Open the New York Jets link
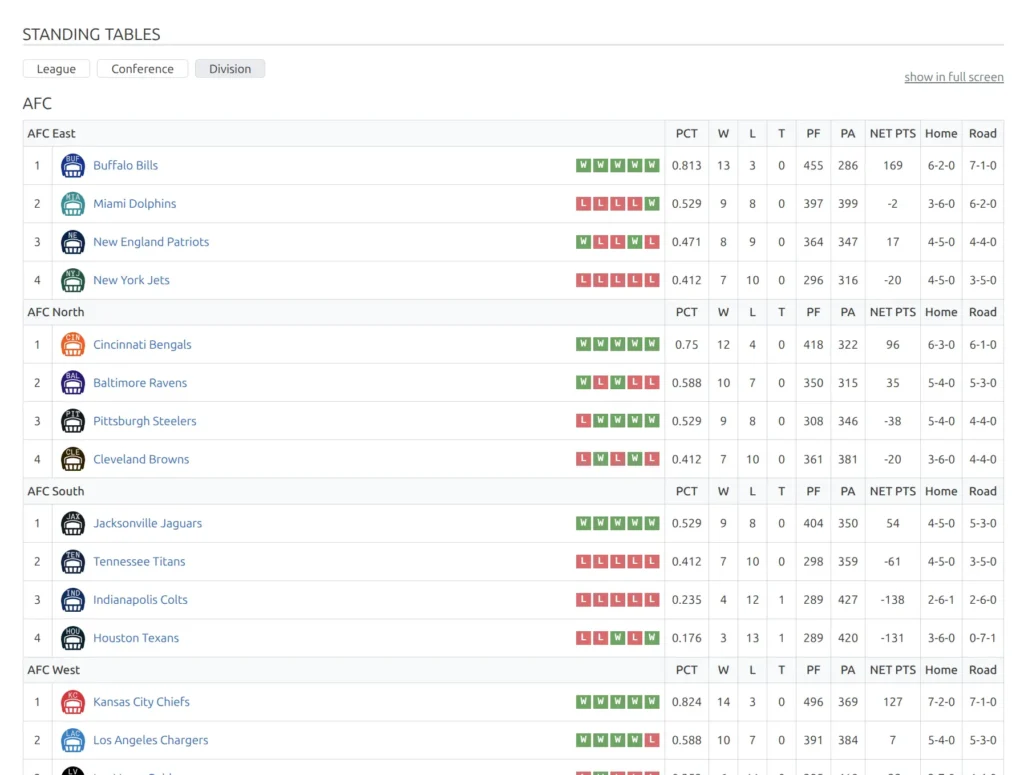The image size is (1024, 775). point(131,280)
